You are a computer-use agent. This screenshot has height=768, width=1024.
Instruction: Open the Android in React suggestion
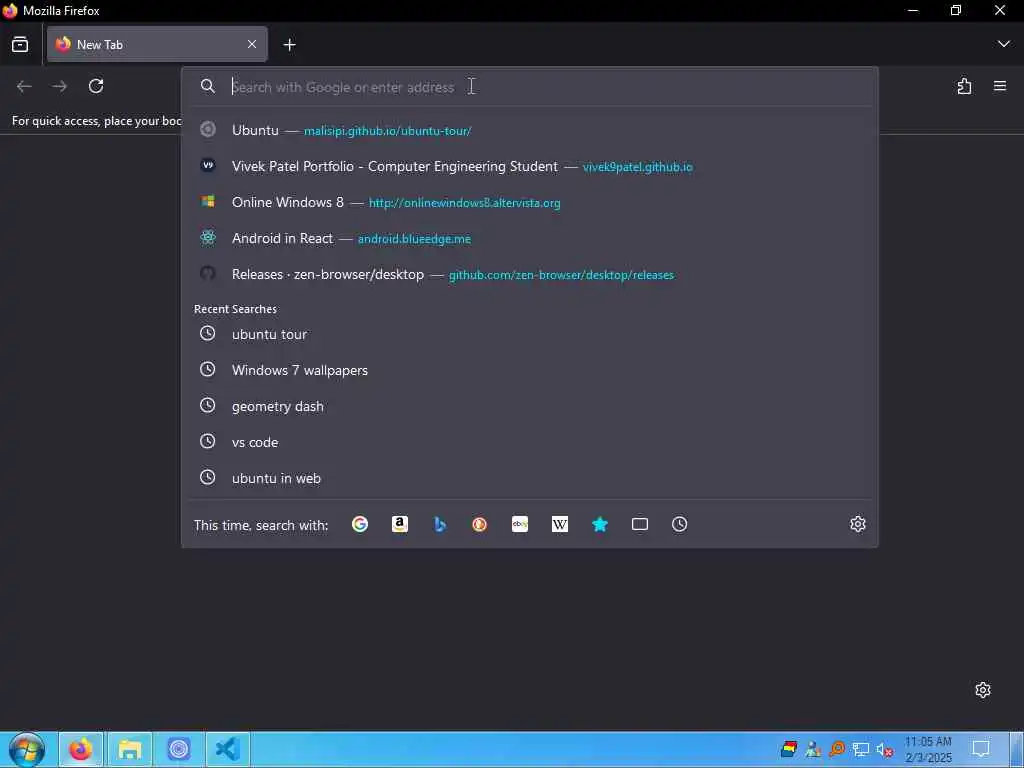pyautogui.click(x=532, y=238)
